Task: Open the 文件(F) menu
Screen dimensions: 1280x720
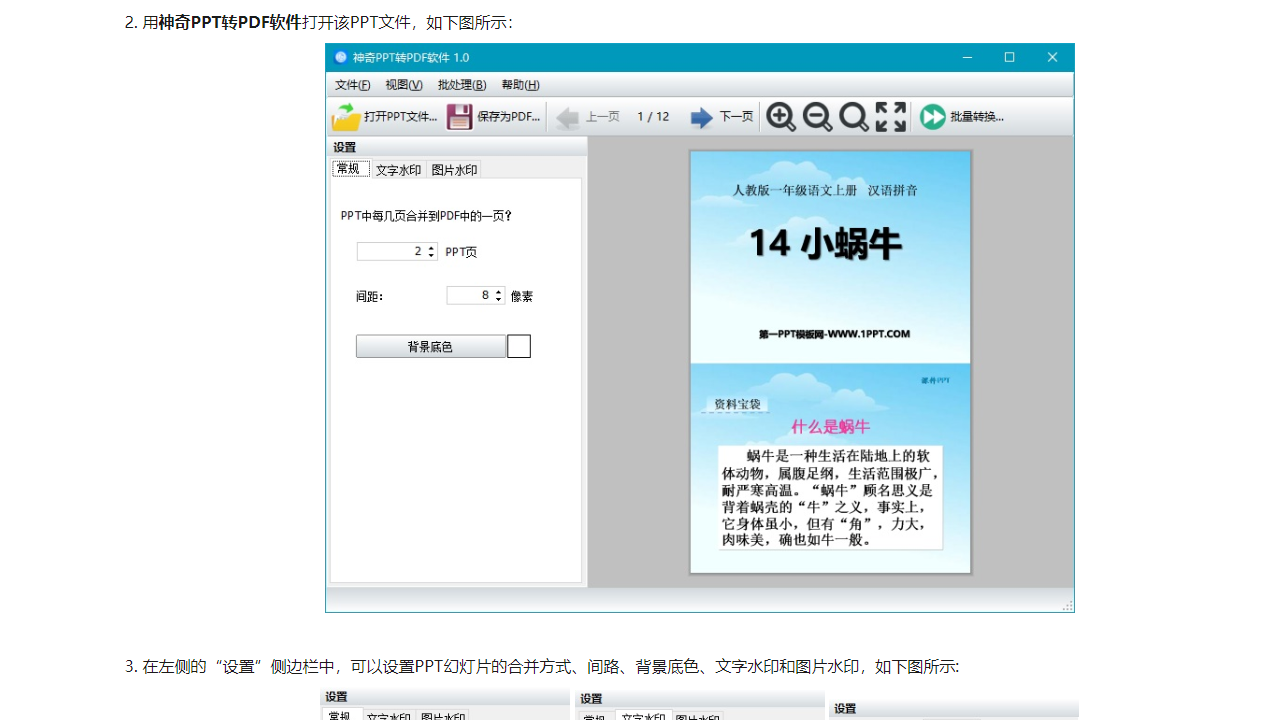Action: click(351, 85)
